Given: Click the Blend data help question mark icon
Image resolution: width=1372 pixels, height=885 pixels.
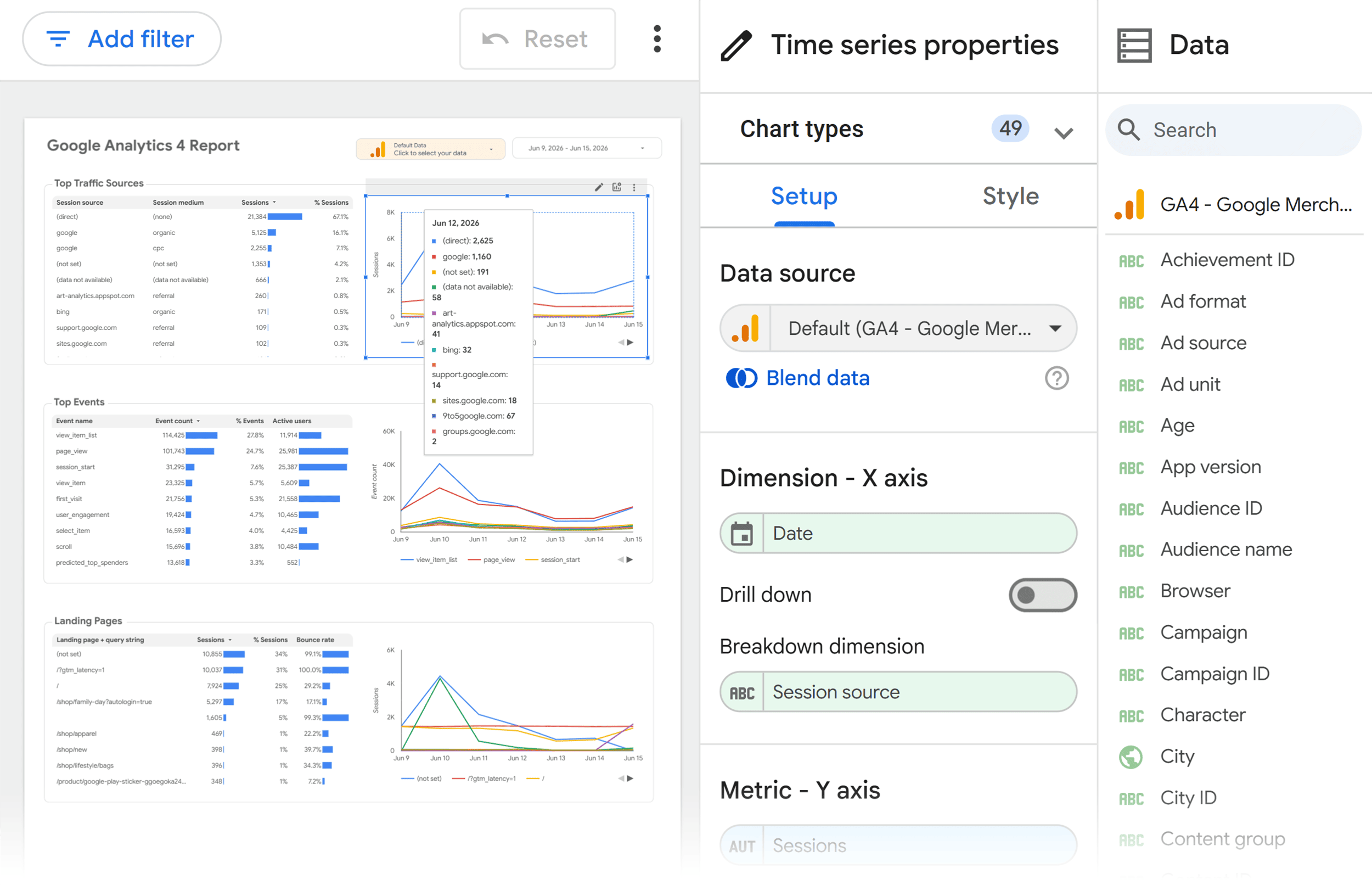Looking at the screenshot, I should pos(1056,378).
